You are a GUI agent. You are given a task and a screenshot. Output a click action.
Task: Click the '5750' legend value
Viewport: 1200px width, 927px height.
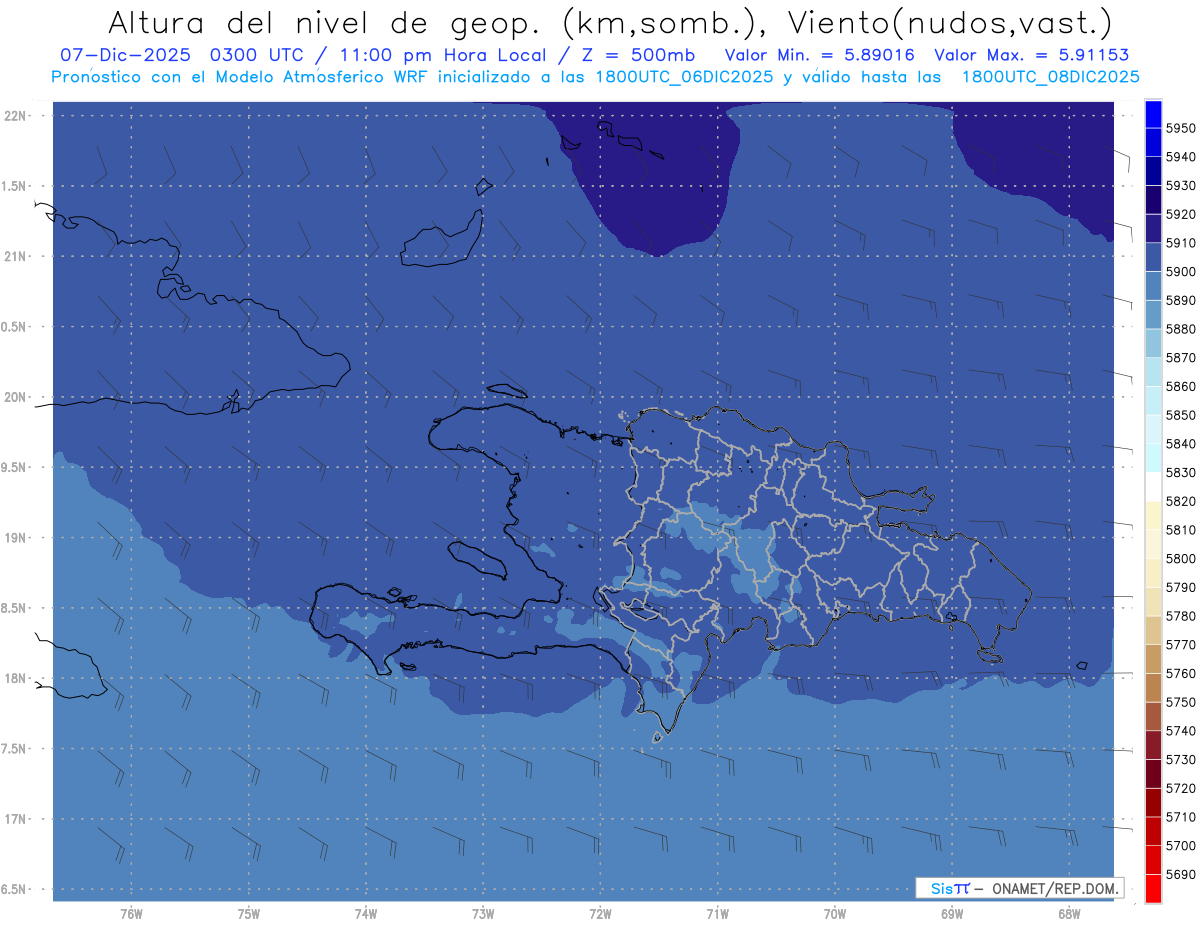(1180, 702)
